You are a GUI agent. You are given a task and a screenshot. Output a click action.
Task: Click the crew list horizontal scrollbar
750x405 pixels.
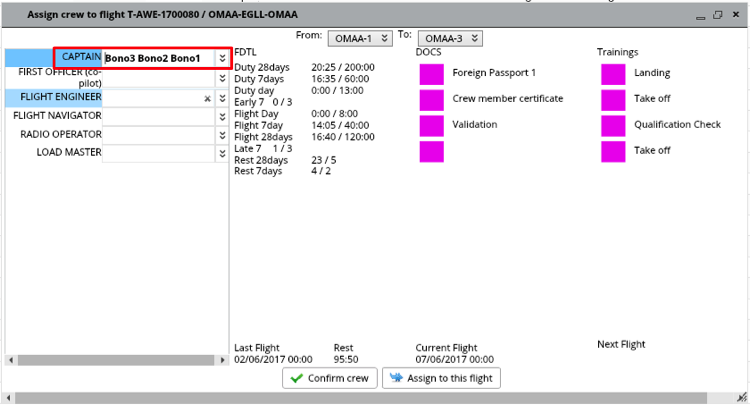click(115, 359)
